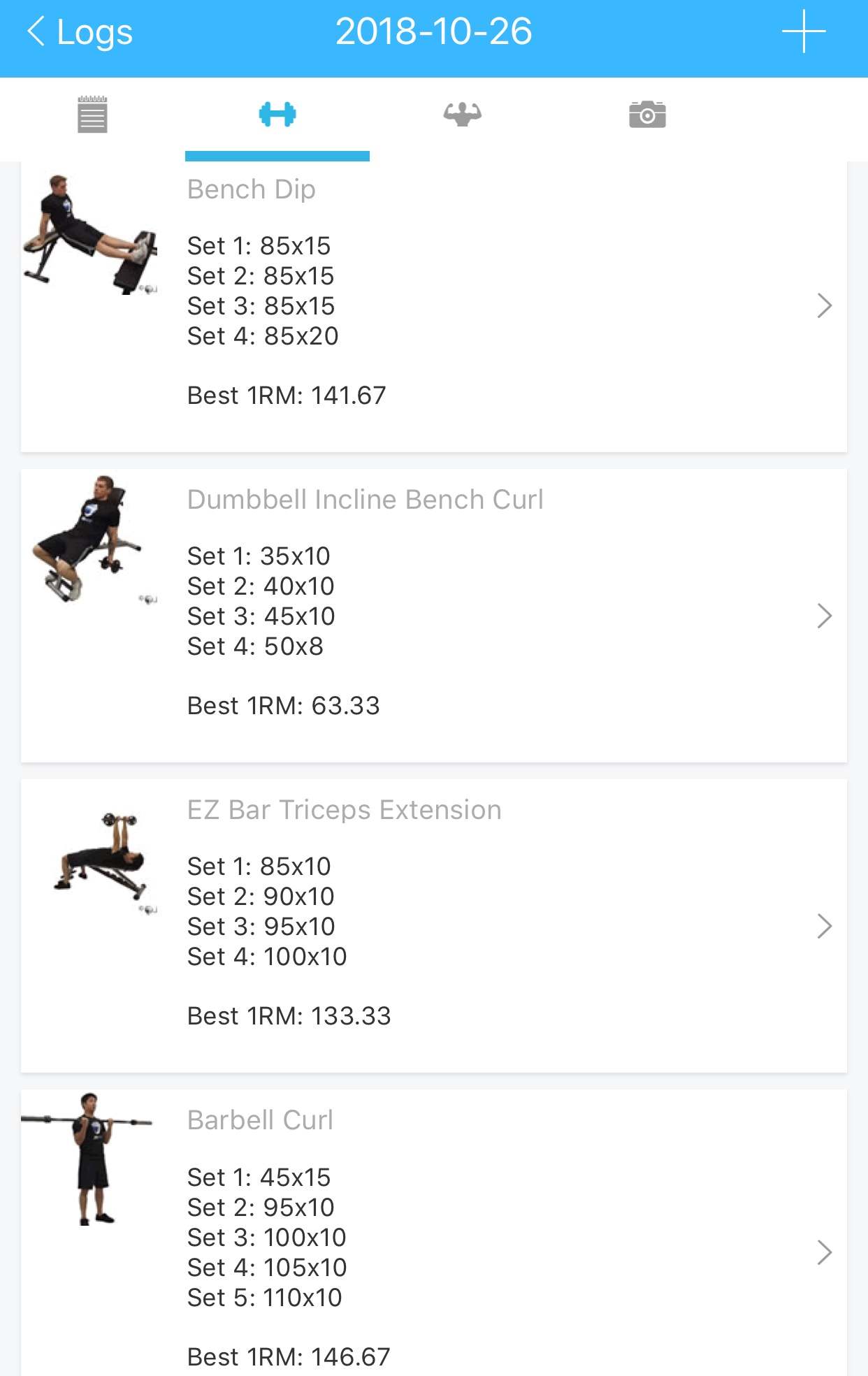Tap the plus icon to add entry
The height and width of the screenshot is (1376, 868).
pyautogui.click(x=804, y=31)
